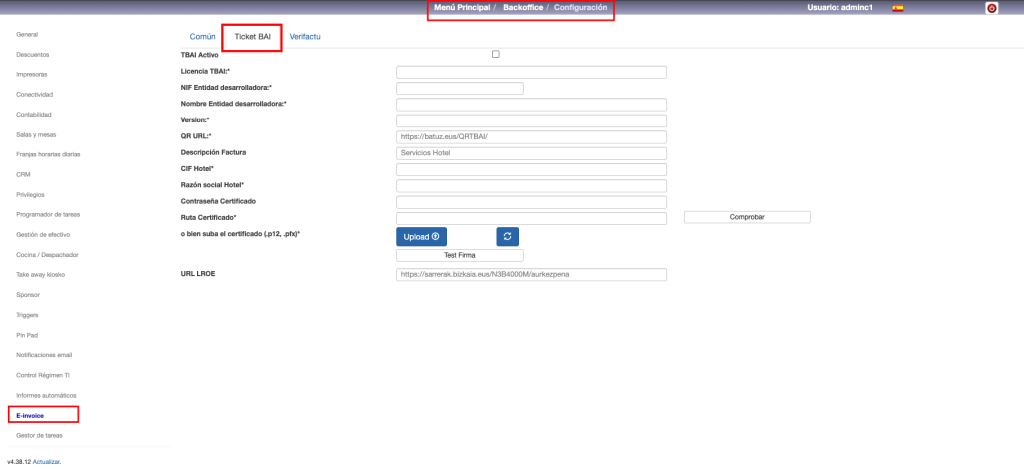
Task: Go to Menú Principal in breadcrumb
Action: click(x=461, y=8)
